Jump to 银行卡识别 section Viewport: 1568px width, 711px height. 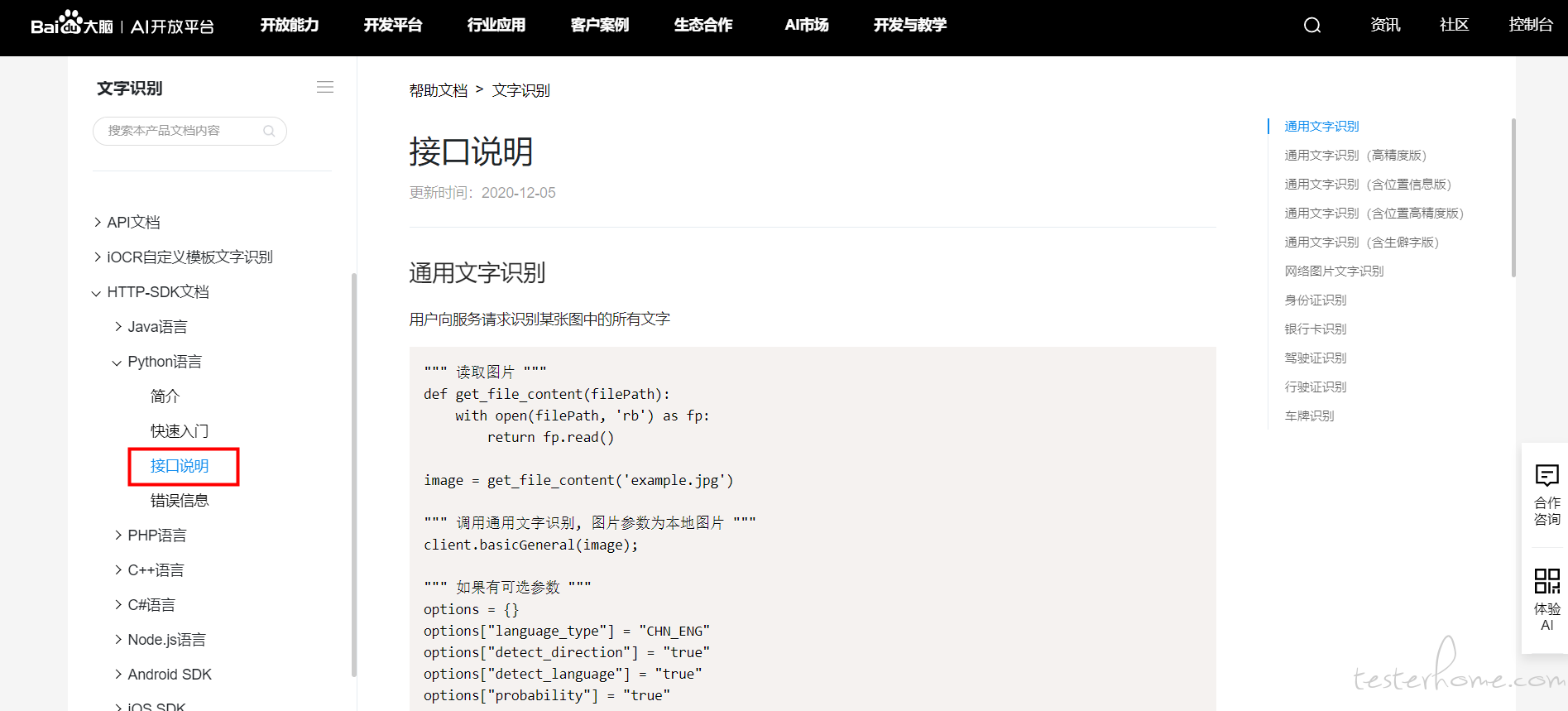(x=1316, y=329)
